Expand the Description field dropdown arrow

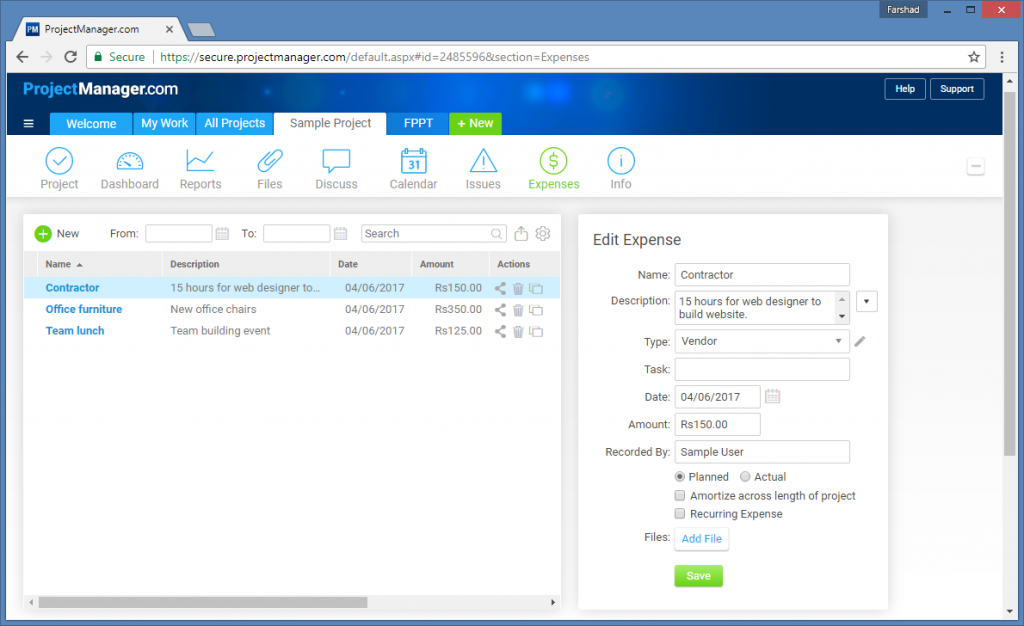tap(866, 300)
